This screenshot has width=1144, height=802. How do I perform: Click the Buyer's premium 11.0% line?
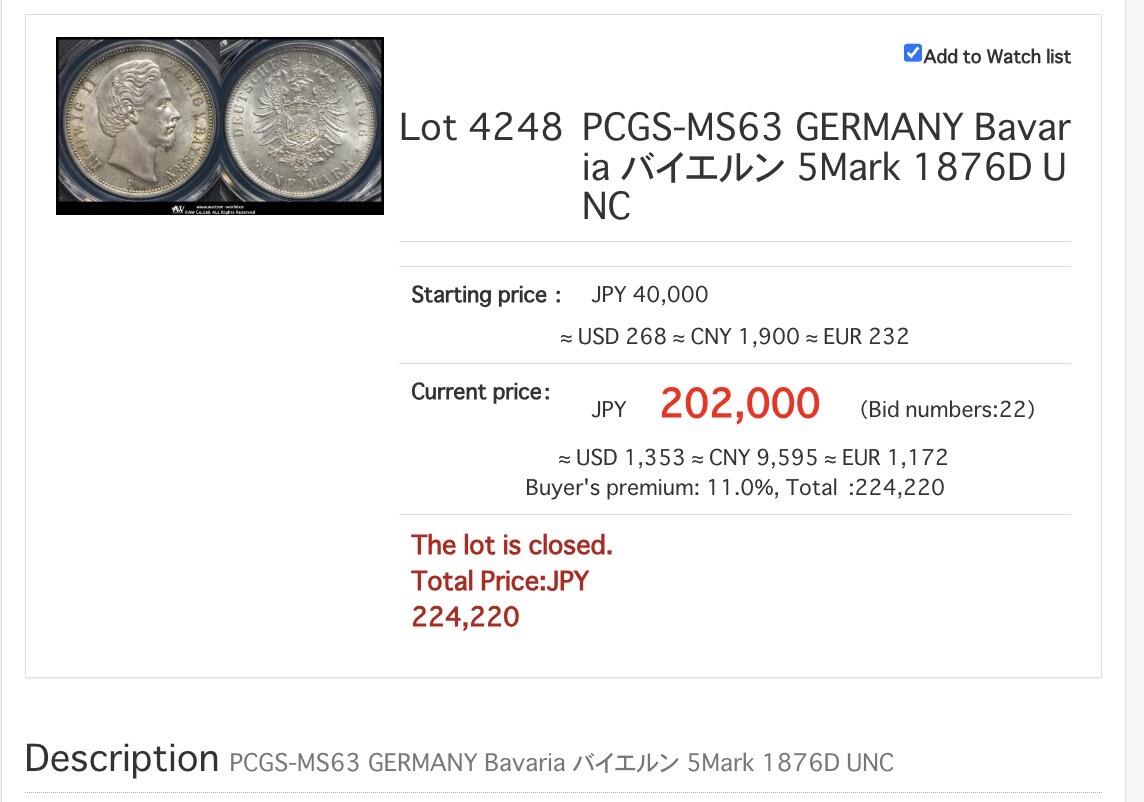pyautogui.click(x=734, y=488)
